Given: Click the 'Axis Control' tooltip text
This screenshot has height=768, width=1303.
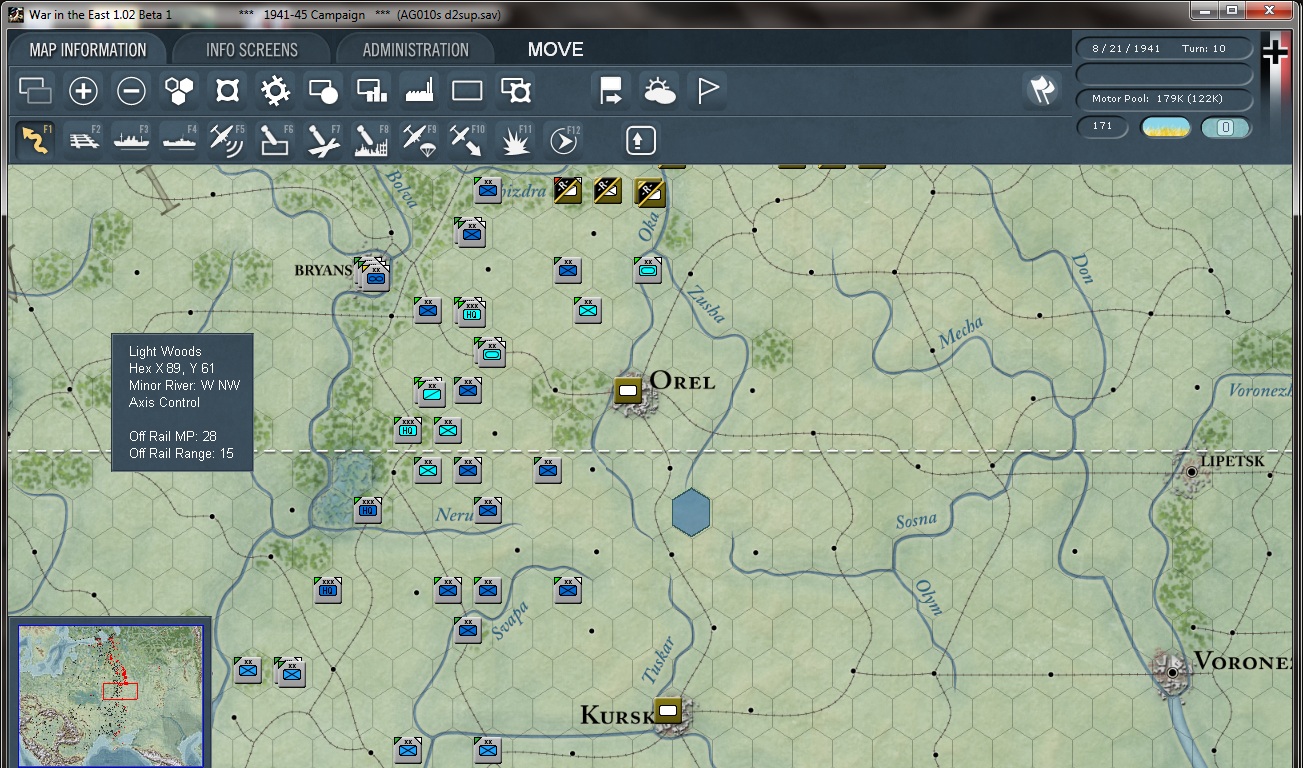Looking at the screenshot, I should (164, 402).
